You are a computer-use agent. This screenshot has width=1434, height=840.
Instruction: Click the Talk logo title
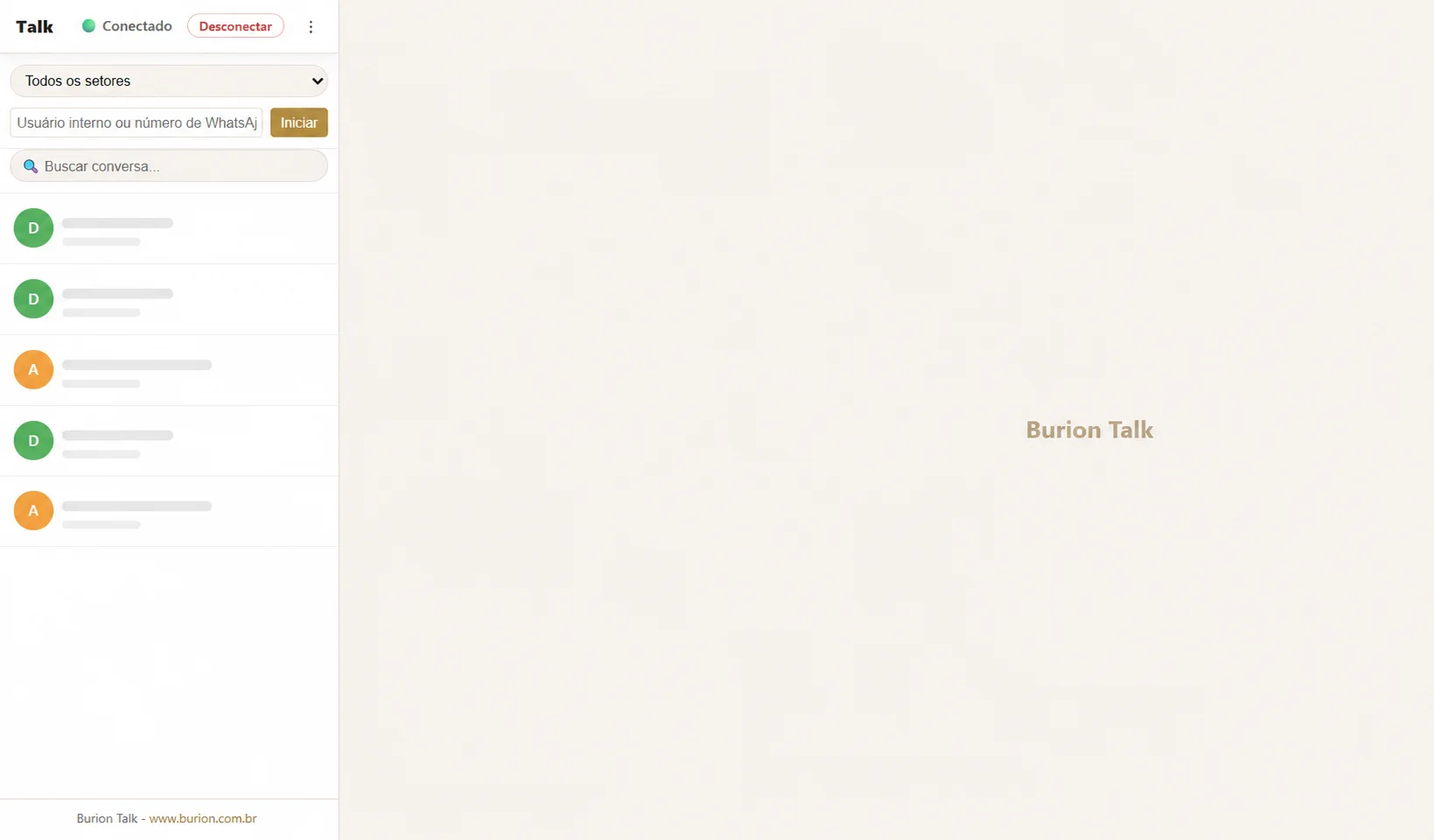pyautogui.click(x=35, y=27)
